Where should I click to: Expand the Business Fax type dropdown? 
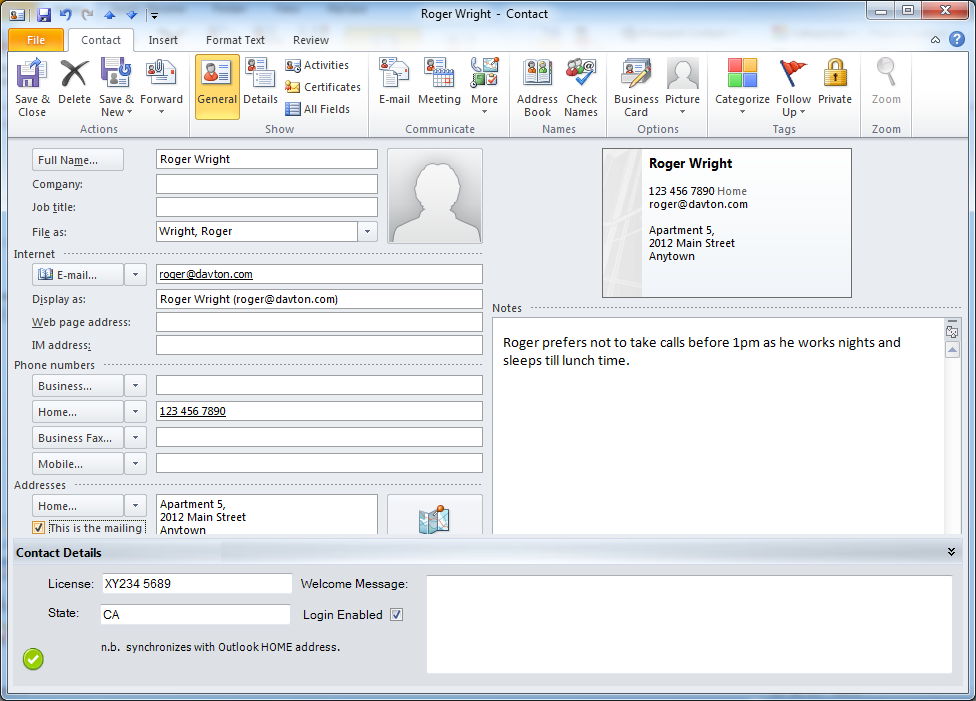pos(135,438)
